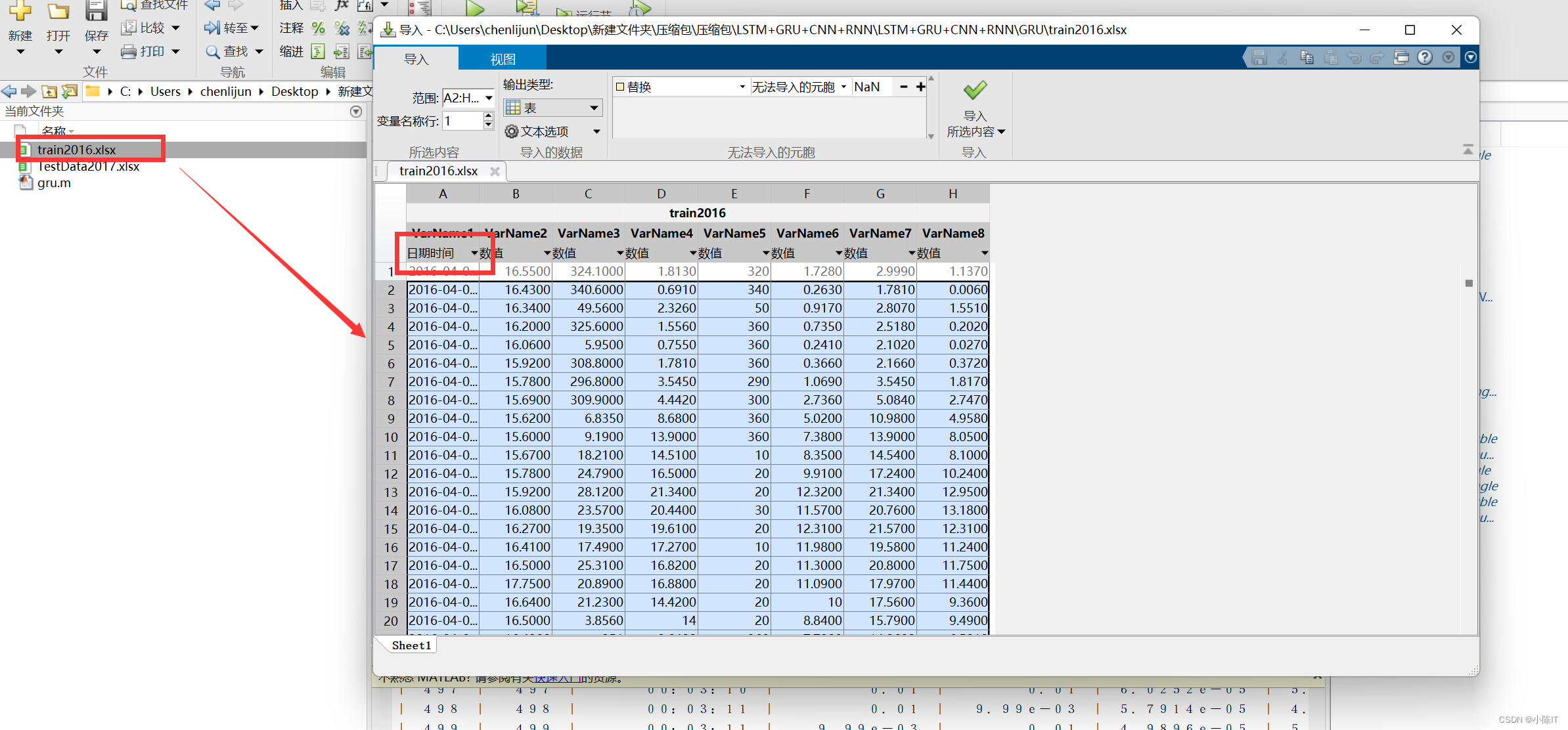1568x730 pixels.
Task: Open a file with the 打开 folder icon
Action: pyautogui.click(x=58, y=11)
